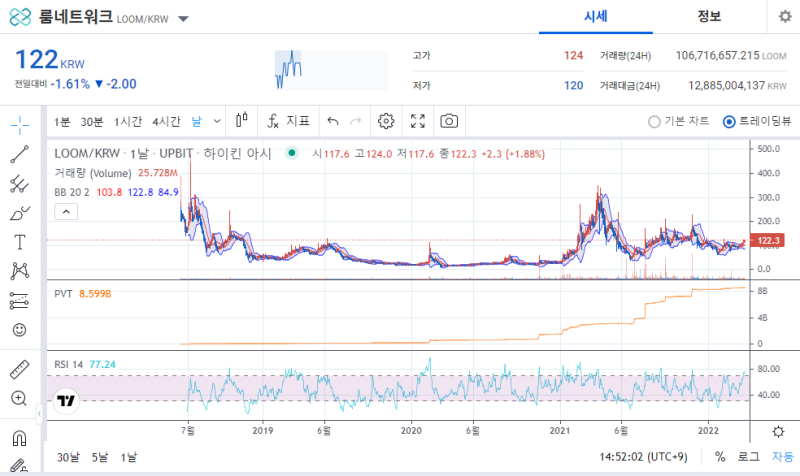Set range to 5날

pyautogui.click(x=100, y=457)
